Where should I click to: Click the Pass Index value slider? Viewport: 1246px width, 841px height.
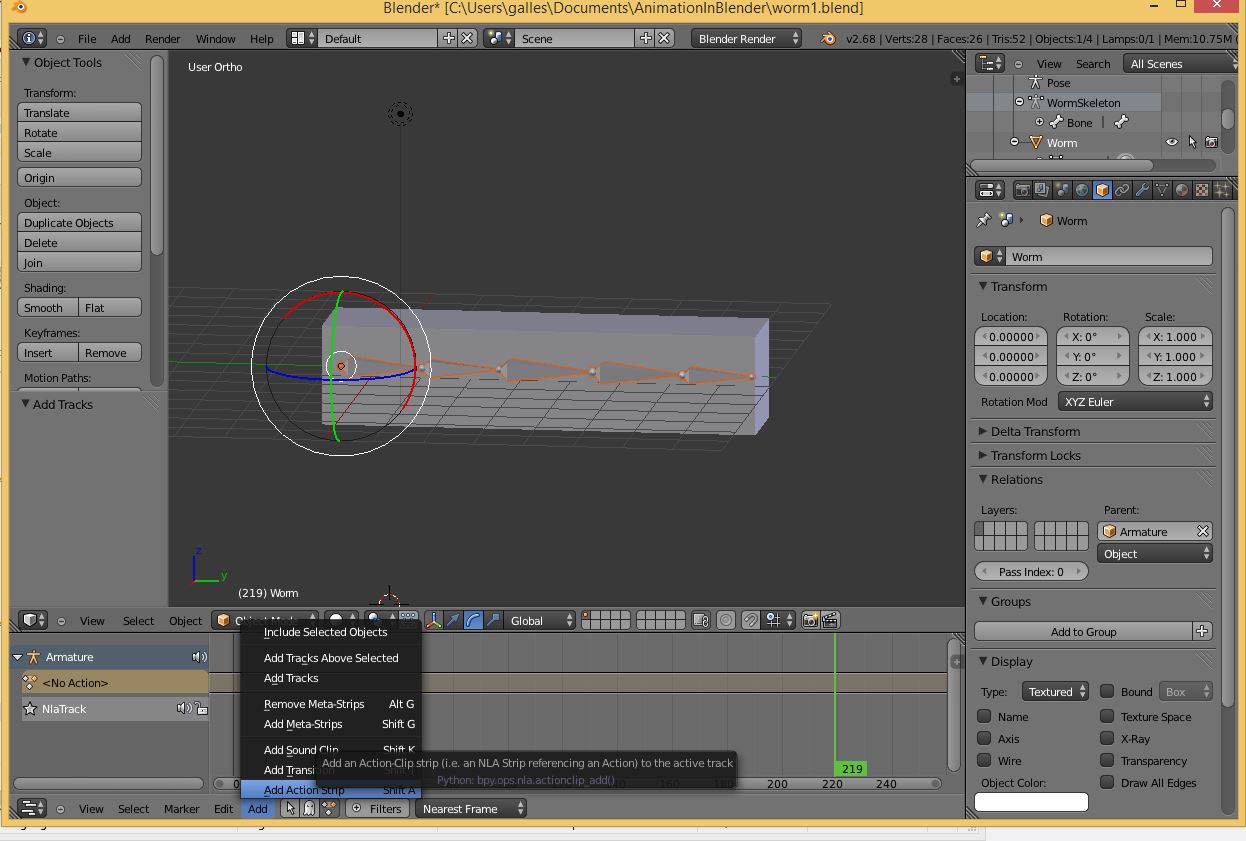[1031, 572]
